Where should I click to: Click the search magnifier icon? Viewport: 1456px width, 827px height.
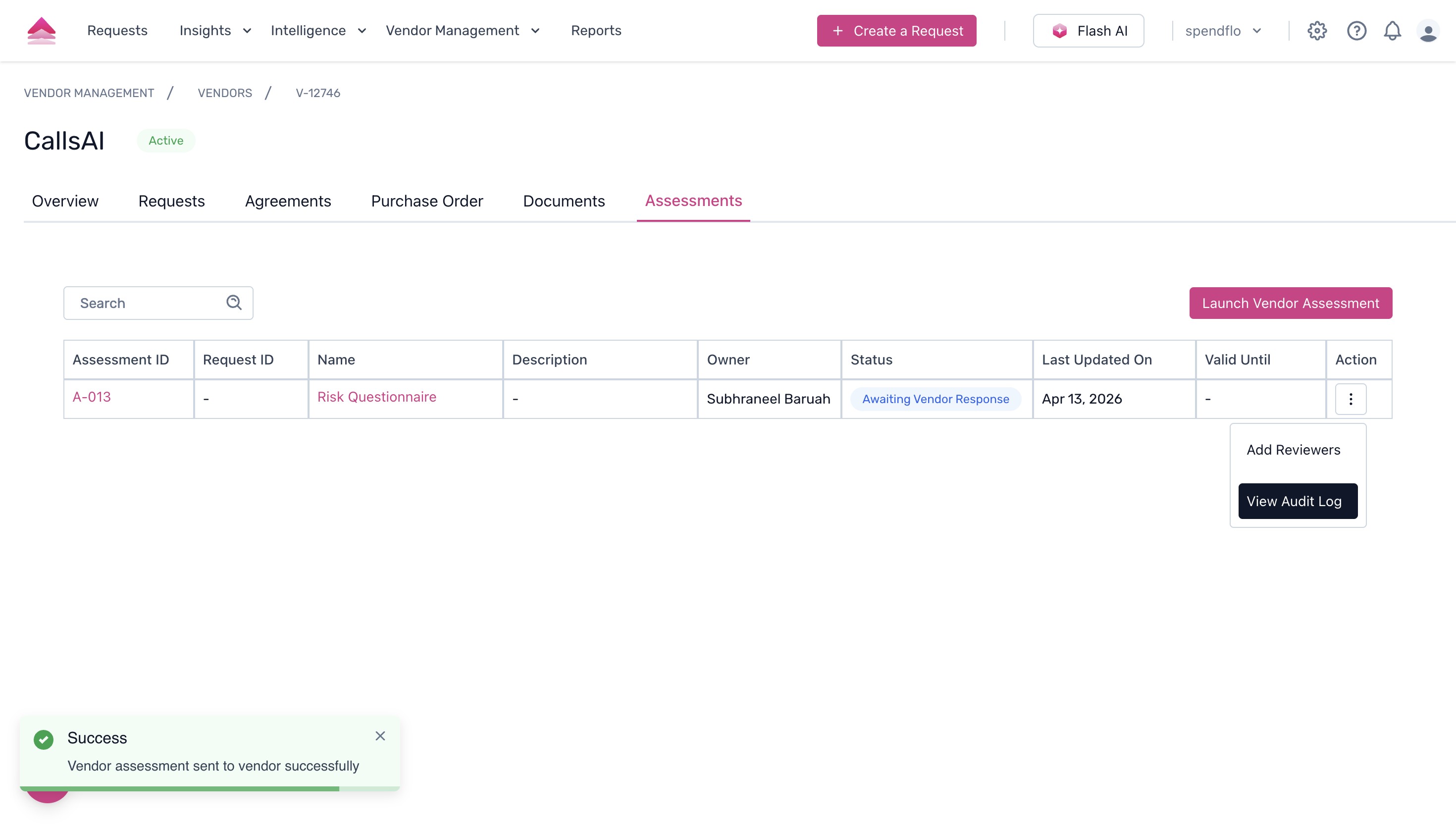click(x=233, y=302)
